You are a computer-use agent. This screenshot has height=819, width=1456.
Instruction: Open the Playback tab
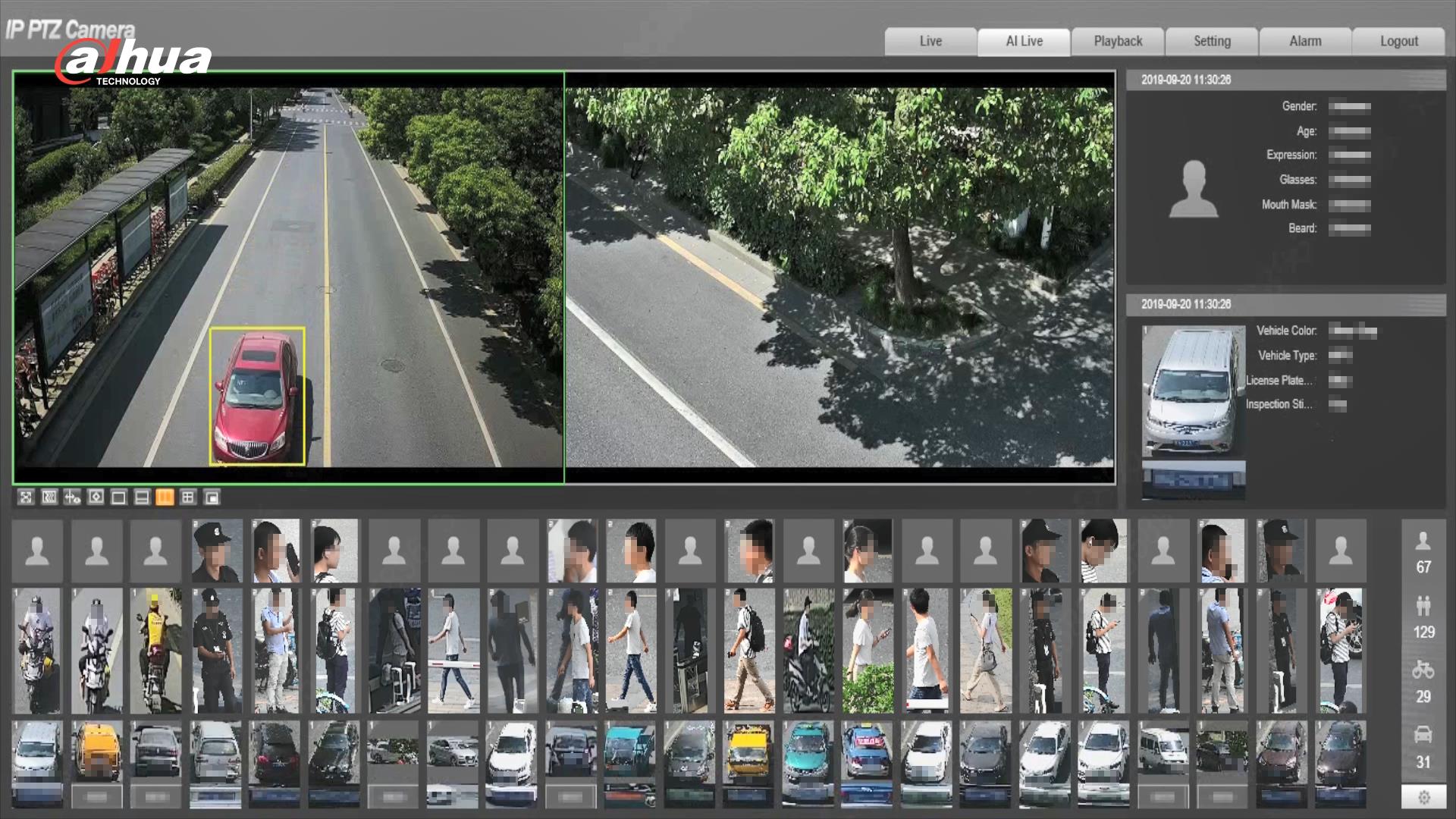[1118, 42]
